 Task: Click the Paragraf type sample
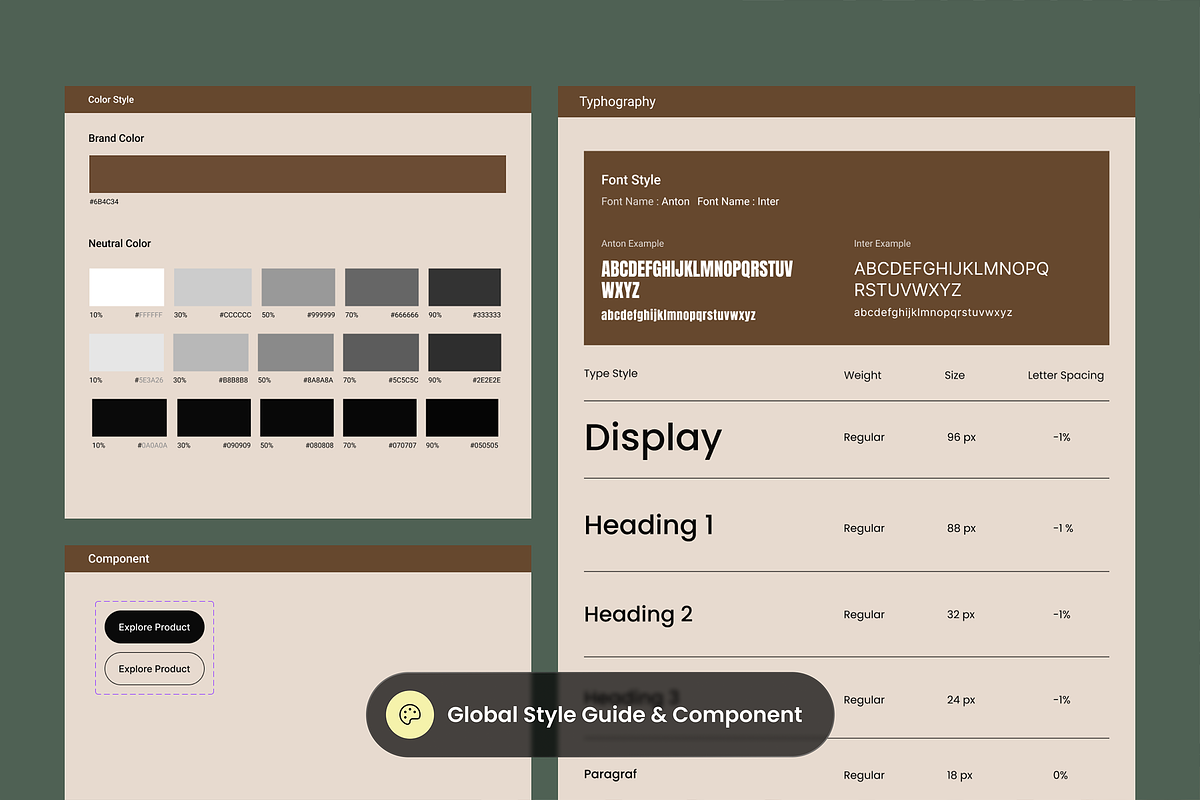point(610,774)
